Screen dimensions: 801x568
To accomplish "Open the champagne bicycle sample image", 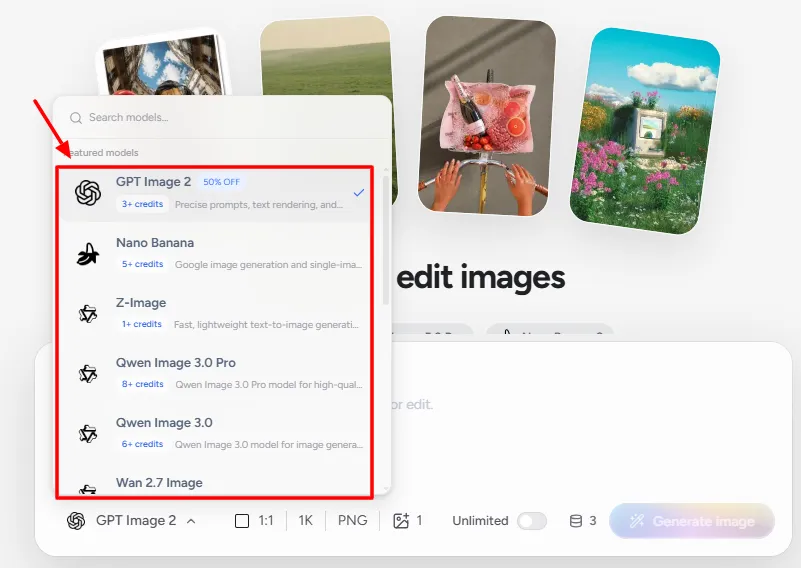I will [x=486, y=115].
